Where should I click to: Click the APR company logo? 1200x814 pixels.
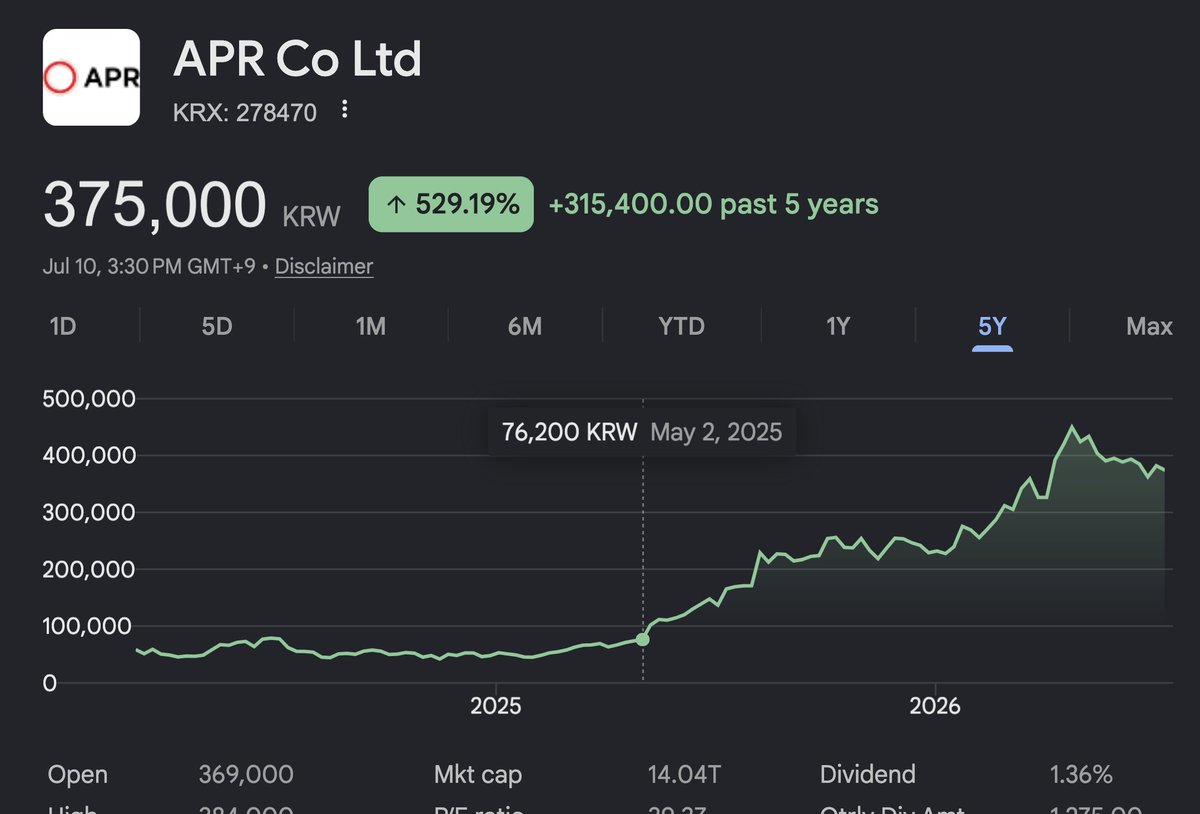pyautogui.click(x=91, y=77)
